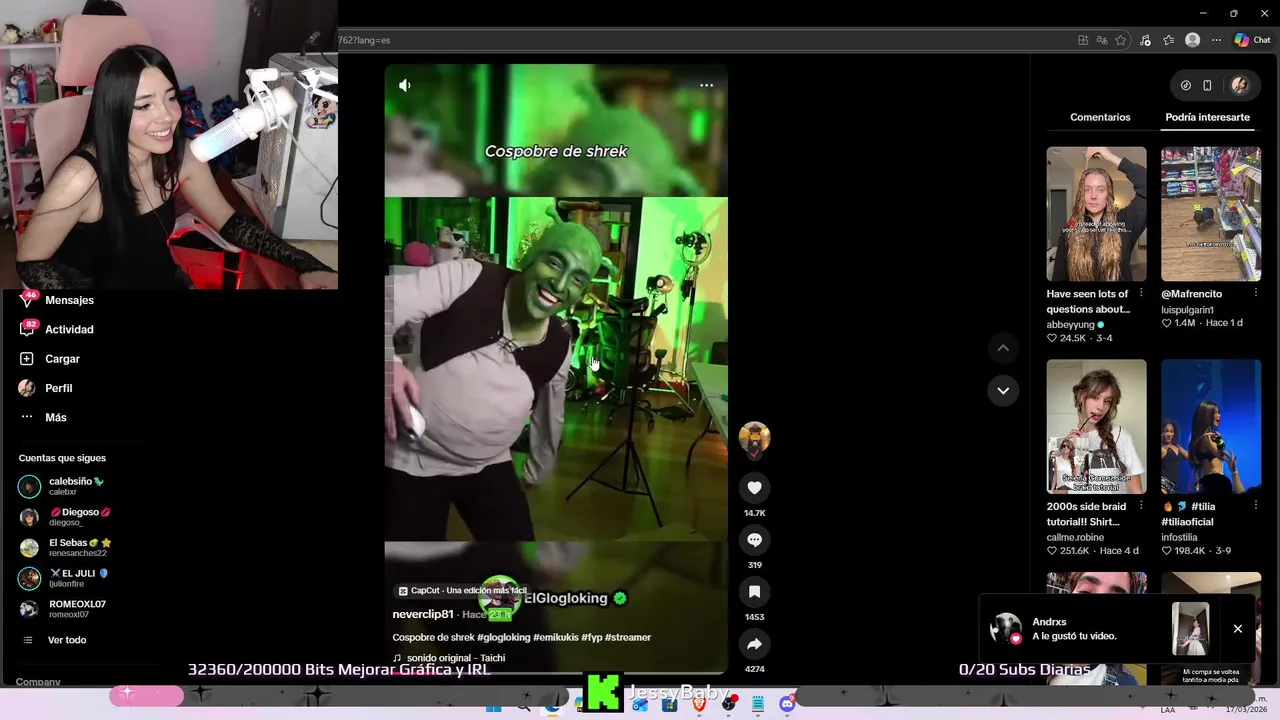Open the #glogloking hashtag in caption
1280x720 pixels.
[x=503, y=637]
